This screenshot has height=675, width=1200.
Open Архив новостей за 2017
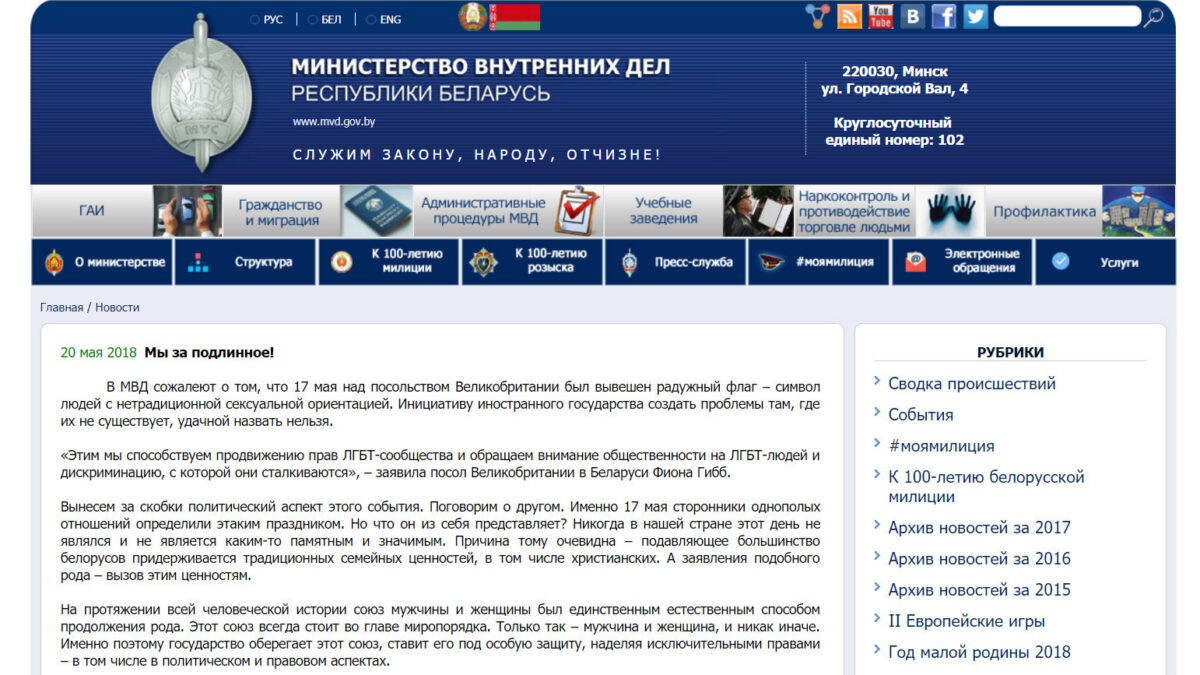point(979,527)
